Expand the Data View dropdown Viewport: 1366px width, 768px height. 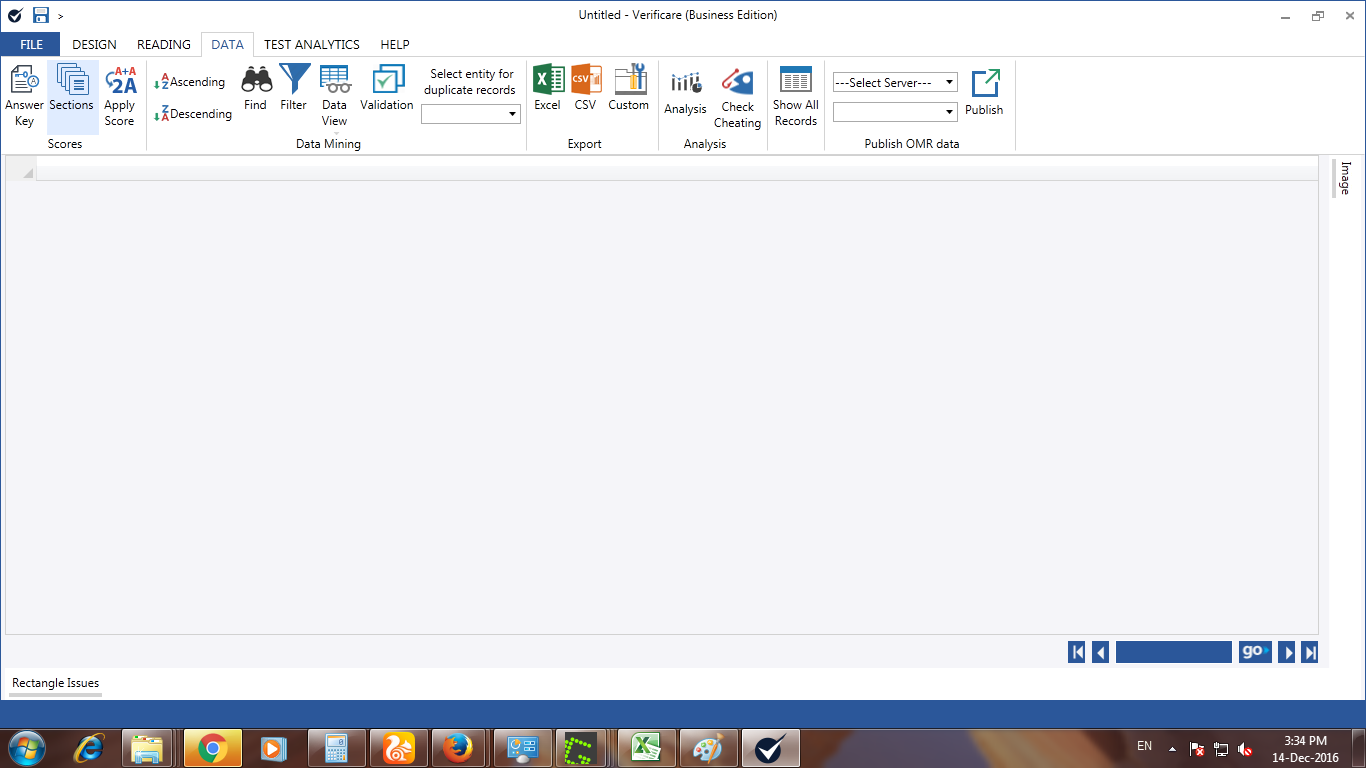pos(335,132)
